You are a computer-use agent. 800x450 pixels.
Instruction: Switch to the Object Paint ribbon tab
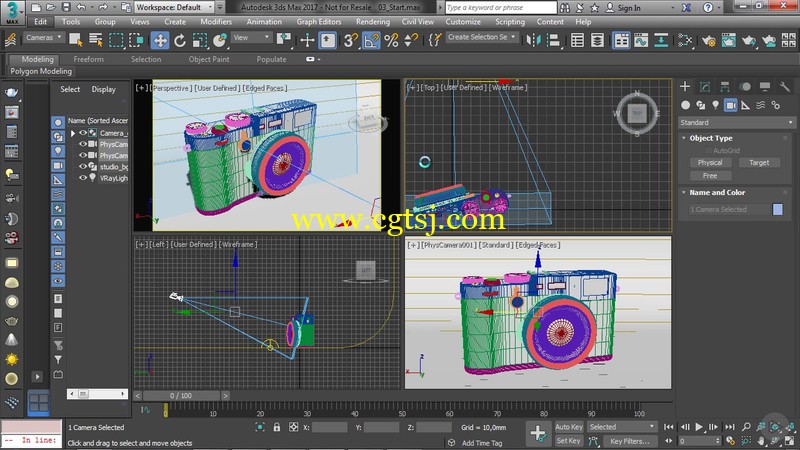tap(209, 59)
